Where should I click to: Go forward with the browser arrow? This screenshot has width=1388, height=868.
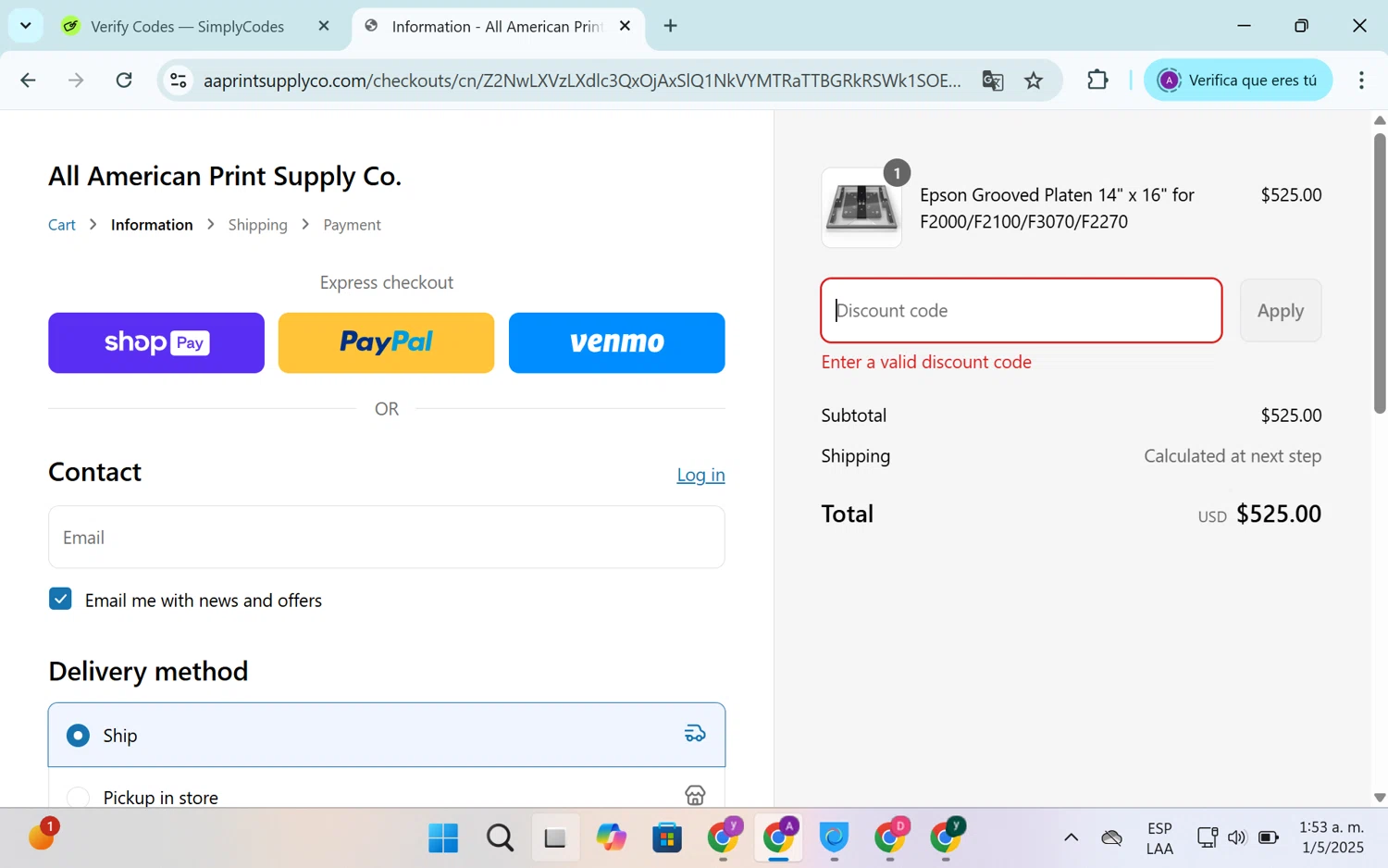76,81
